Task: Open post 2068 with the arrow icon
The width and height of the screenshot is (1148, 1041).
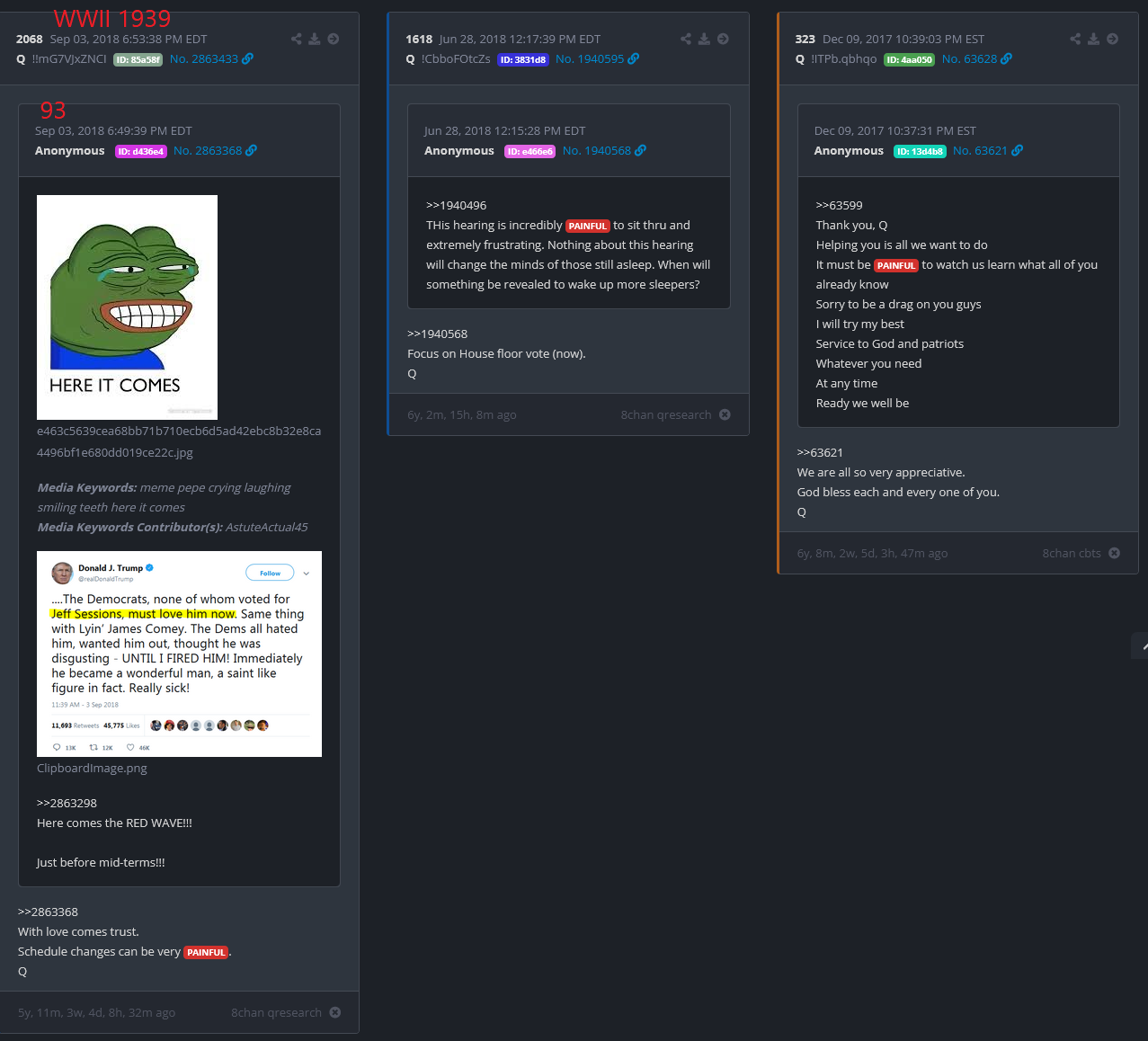Action: pyautogui.click(x=334, y=39)
